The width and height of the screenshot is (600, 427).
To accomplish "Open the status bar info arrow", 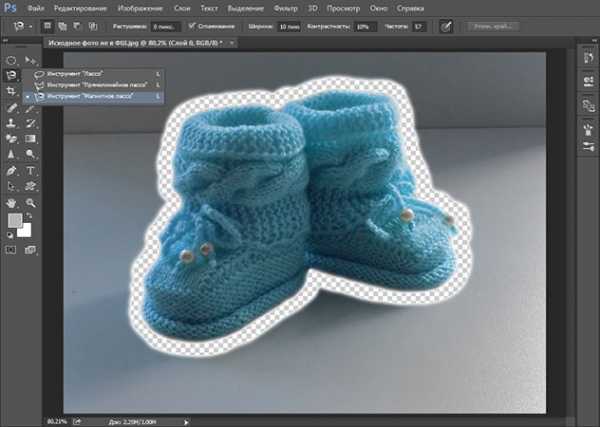I will pyautogui.click(x=186, y=422).
